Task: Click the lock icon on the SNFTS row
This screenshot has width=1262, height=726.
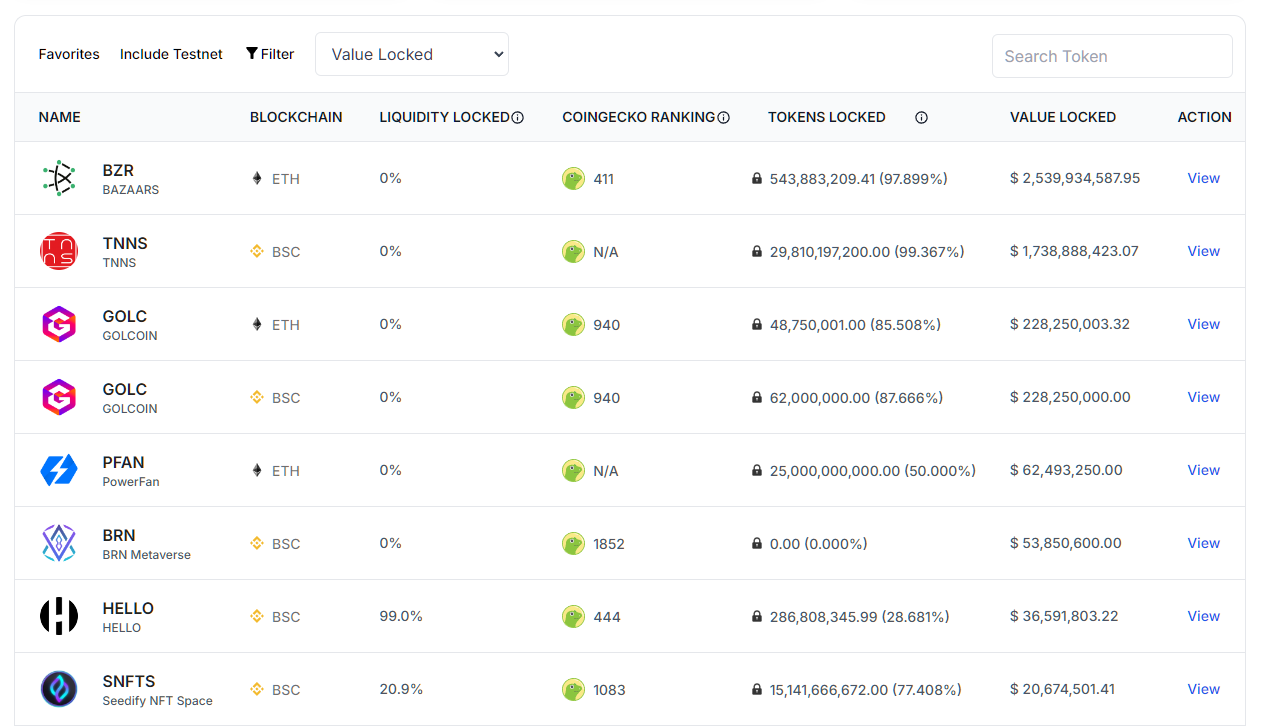Action: coord(757,689)
